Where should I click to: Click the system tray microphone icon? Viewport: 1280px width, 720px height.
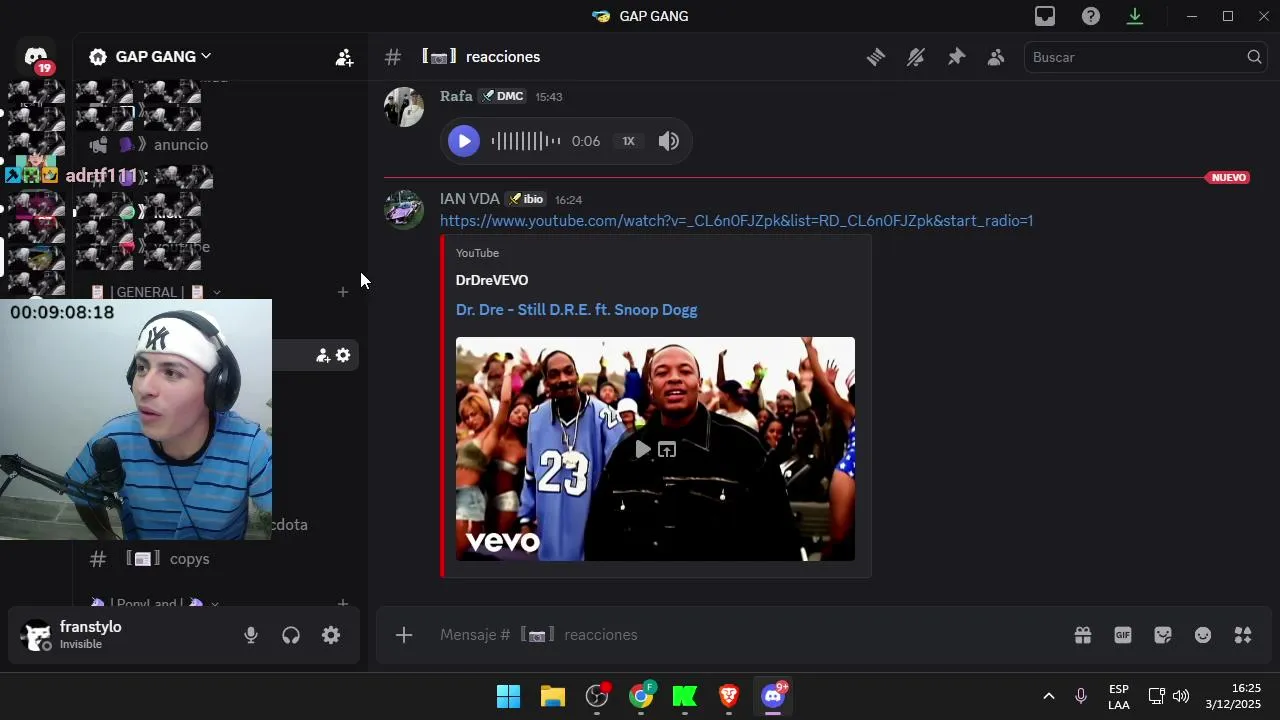[x=1081, y=696]
